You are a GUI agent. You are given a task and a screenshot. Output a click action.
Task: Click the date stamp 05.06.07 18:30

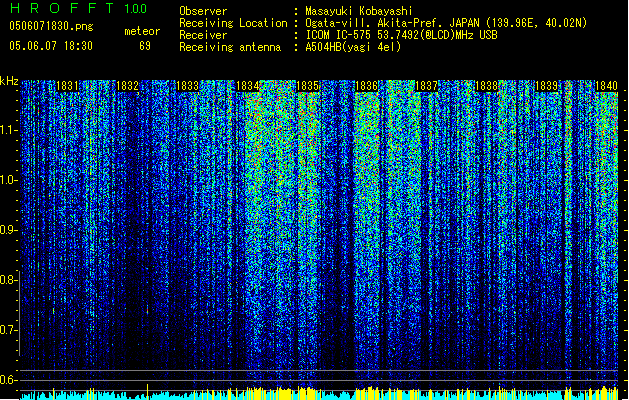51,46
